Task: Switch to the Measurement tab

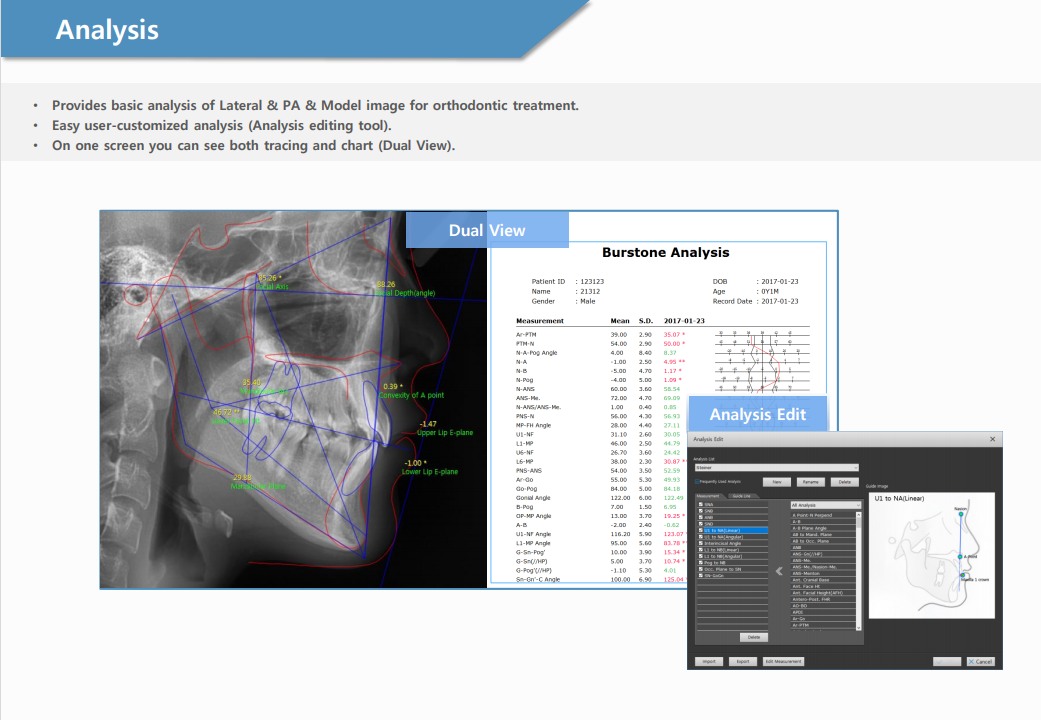Action: (708, 496)
